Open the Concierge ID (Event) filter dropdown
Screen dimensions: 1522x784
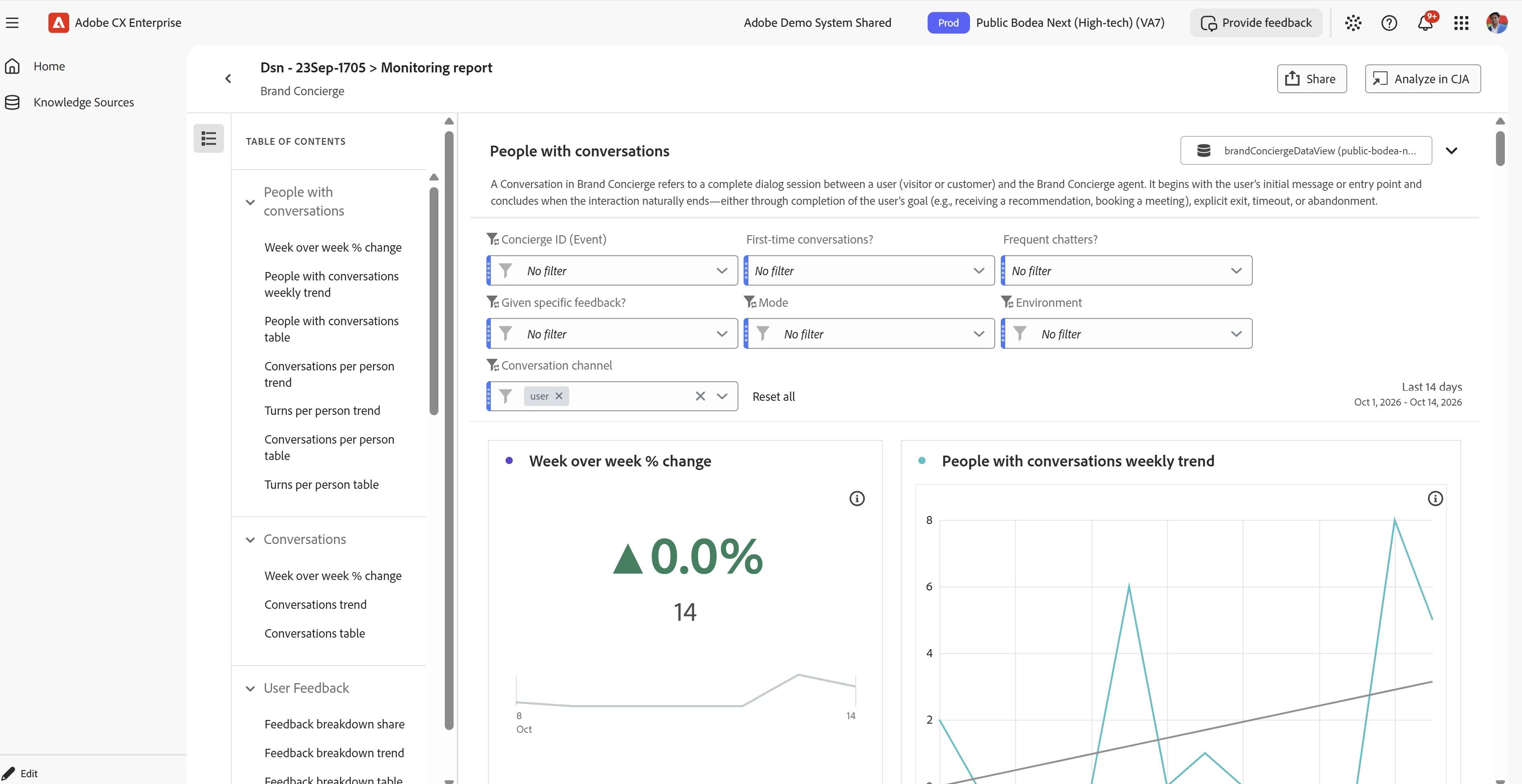click(612, 270)
